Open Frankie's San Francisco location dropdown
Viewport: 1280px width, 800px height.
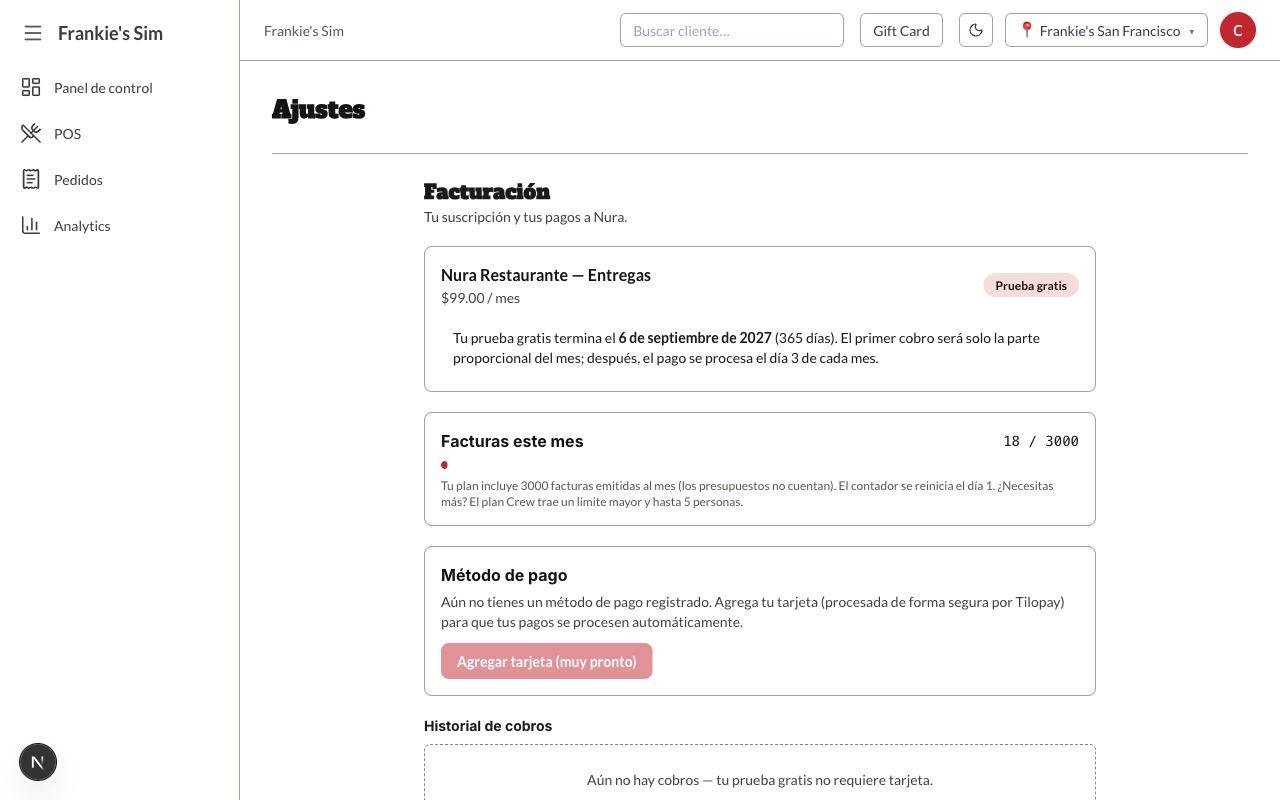[x=1106, y=30]
